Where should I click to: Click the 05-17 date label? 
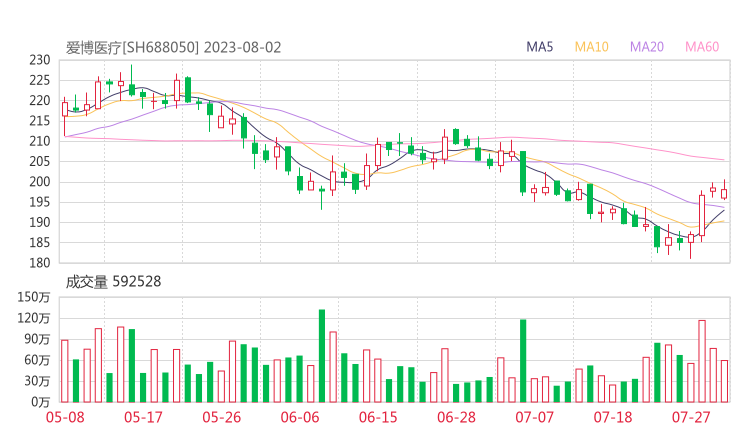coord(143,417)
